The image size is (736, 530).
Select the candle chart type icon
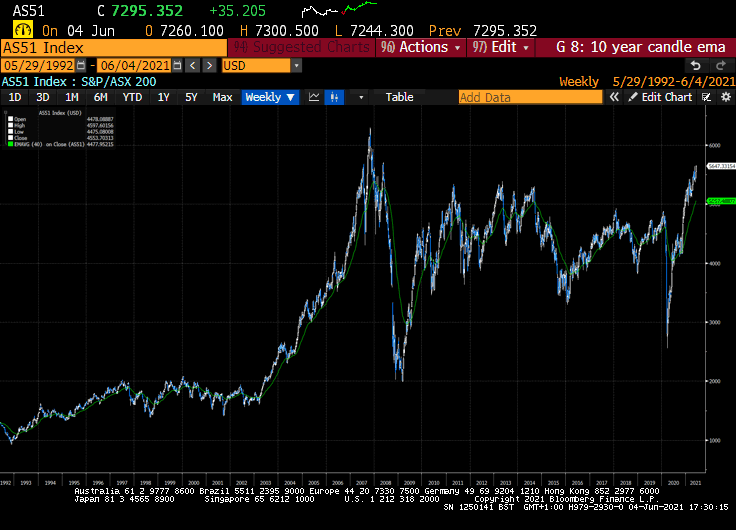[x=334, y=97]
